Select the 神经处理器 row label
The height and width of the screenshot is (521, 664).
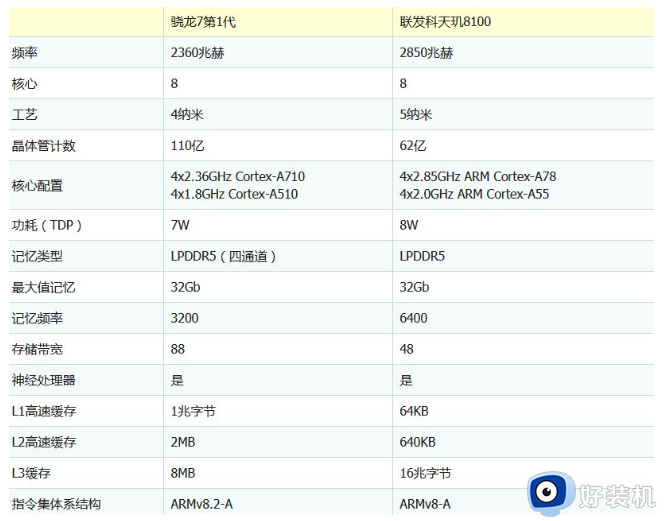pos(44,380)
